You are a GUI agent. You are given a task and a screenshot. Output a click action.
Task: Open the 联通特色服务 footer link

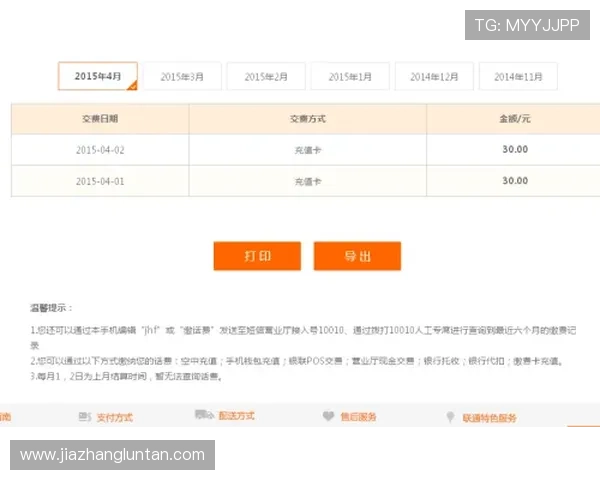click(489, 418)
